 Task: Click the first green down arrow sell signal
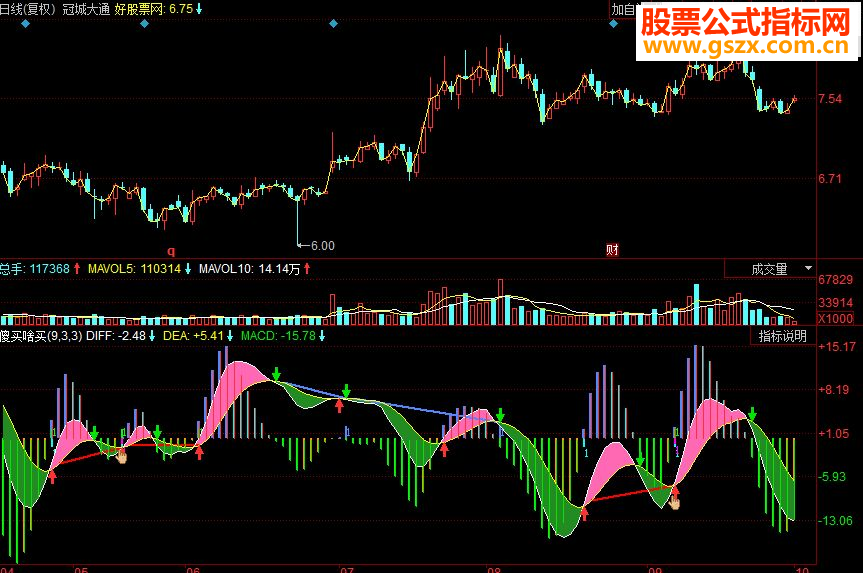(x=95, y=432)
